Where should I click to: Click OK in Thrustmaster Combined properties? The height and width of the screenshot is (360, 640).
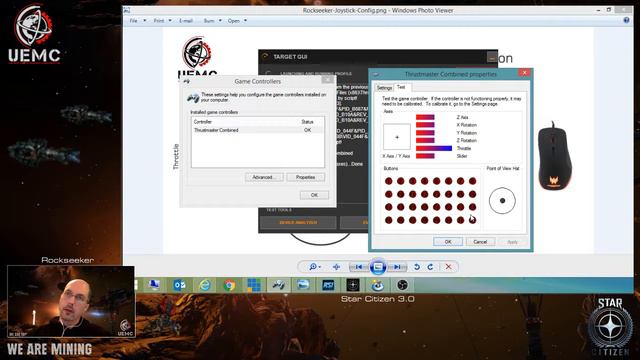point(448,242)
